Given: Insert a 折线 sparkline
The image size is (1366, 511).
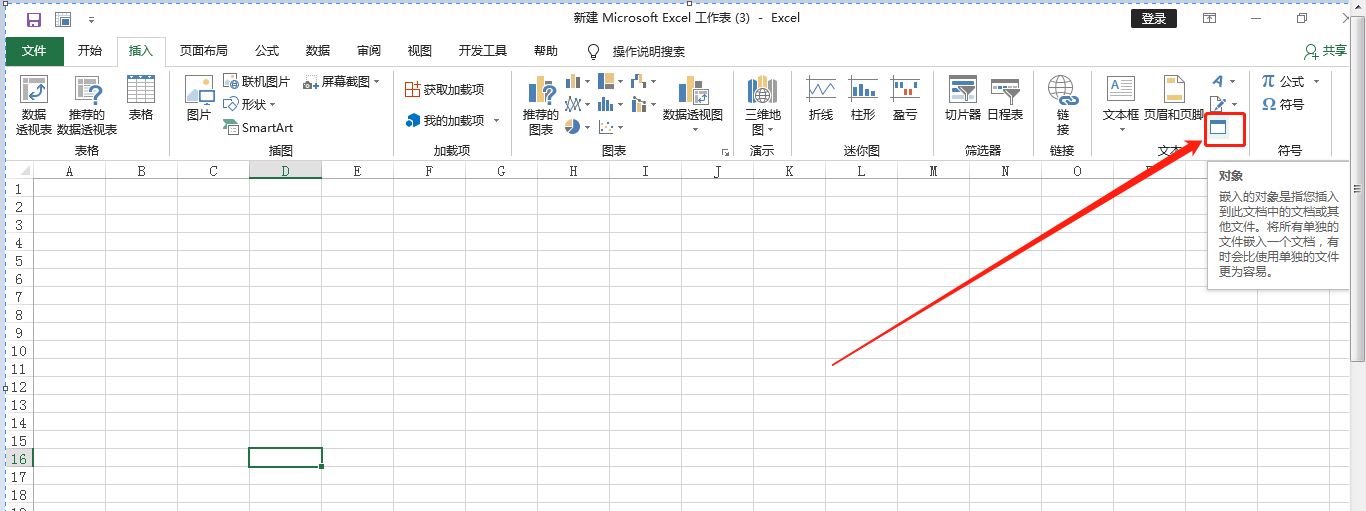Looking at the screenshot, I should tap(821, 98).
